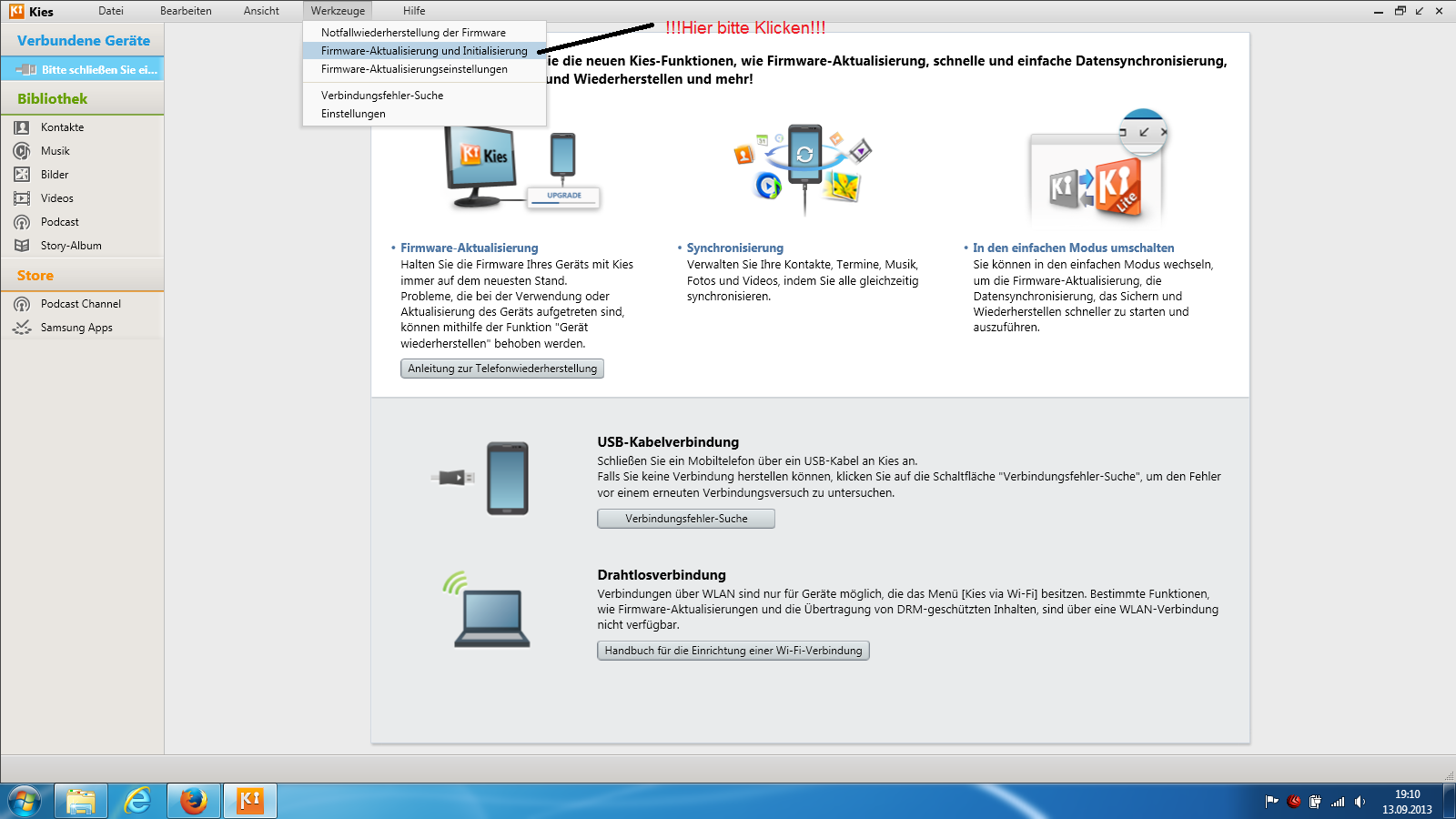
Task: Click the Podcast Channel icon under Store
Action: point(22,304)
